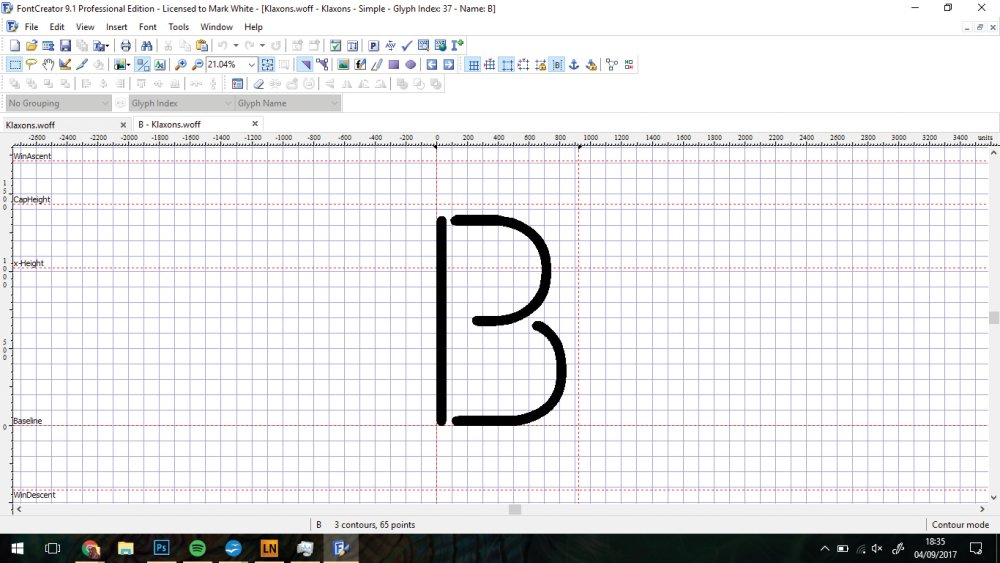Toggle the guidelines display

(x=507, y=64)
